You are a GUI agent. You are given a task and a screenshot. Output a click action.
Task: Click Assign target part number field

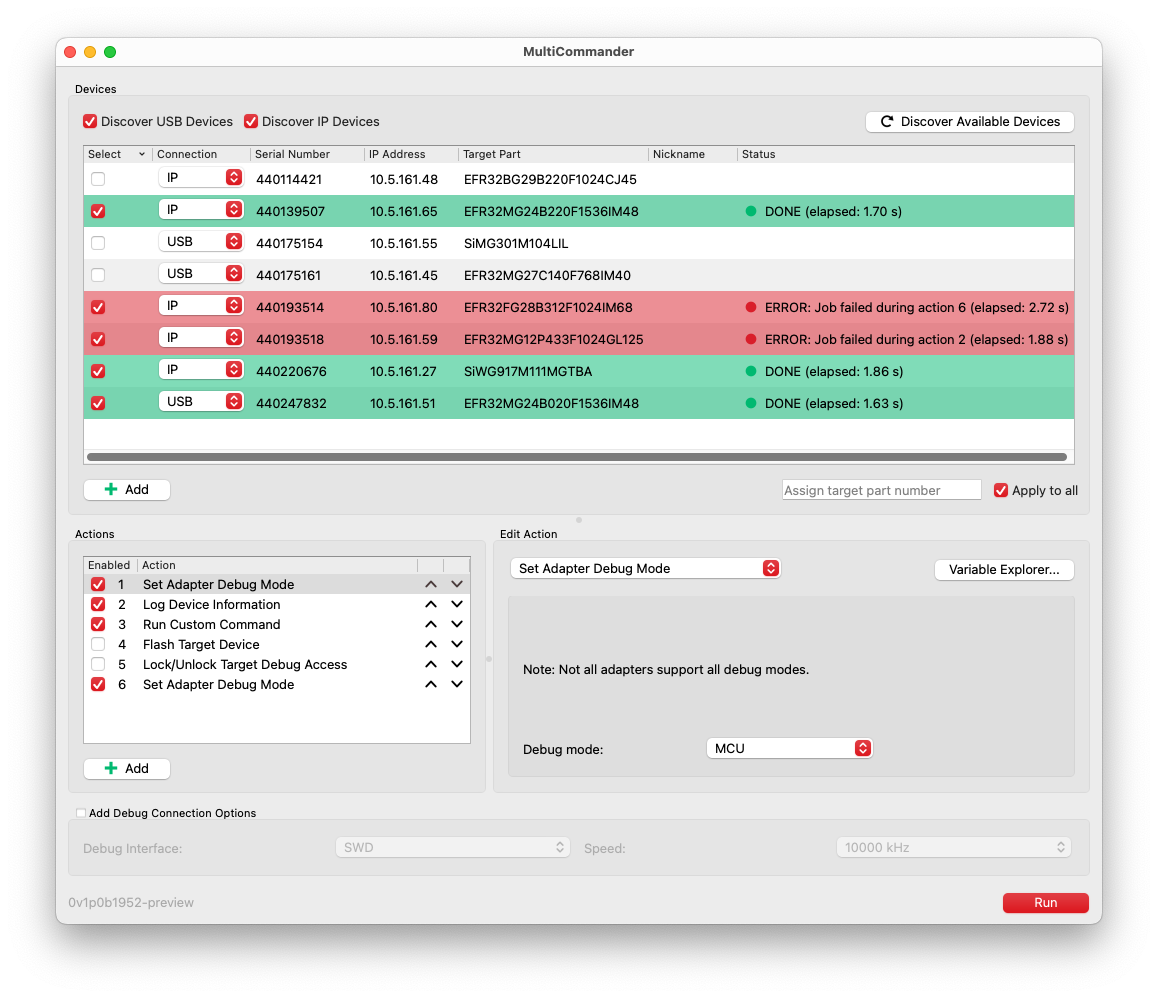tap(881, 490)
